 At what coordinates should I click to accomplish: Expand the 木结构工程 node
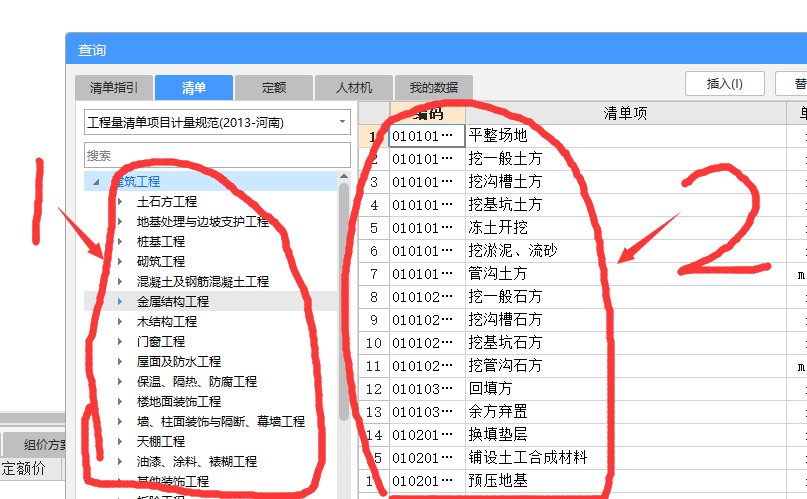tap(120, 322)
